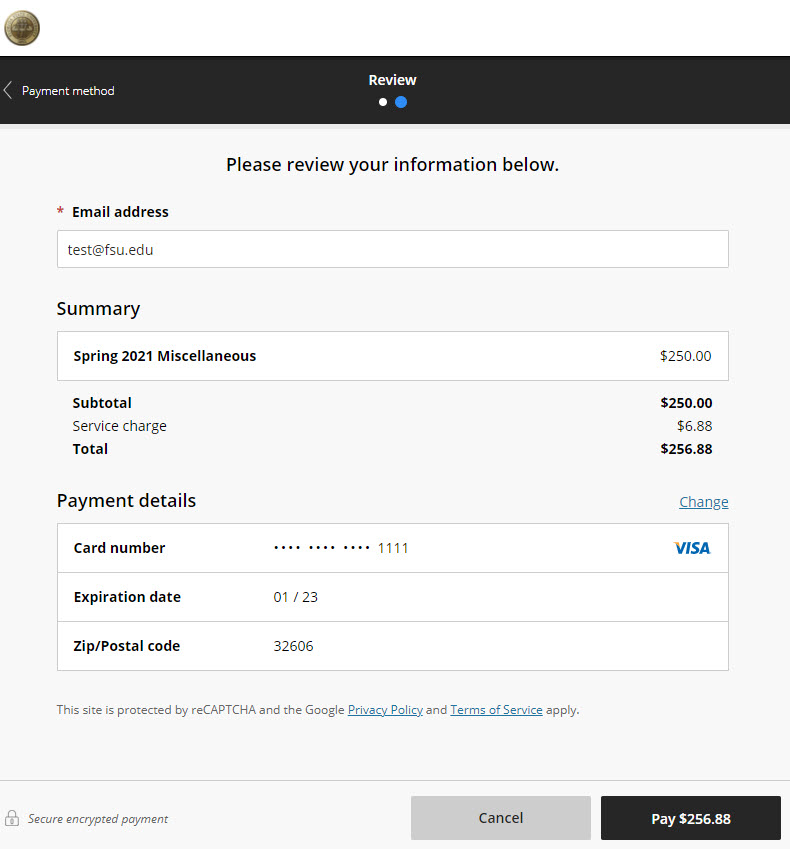Click the university seal logo

(21, 28)
